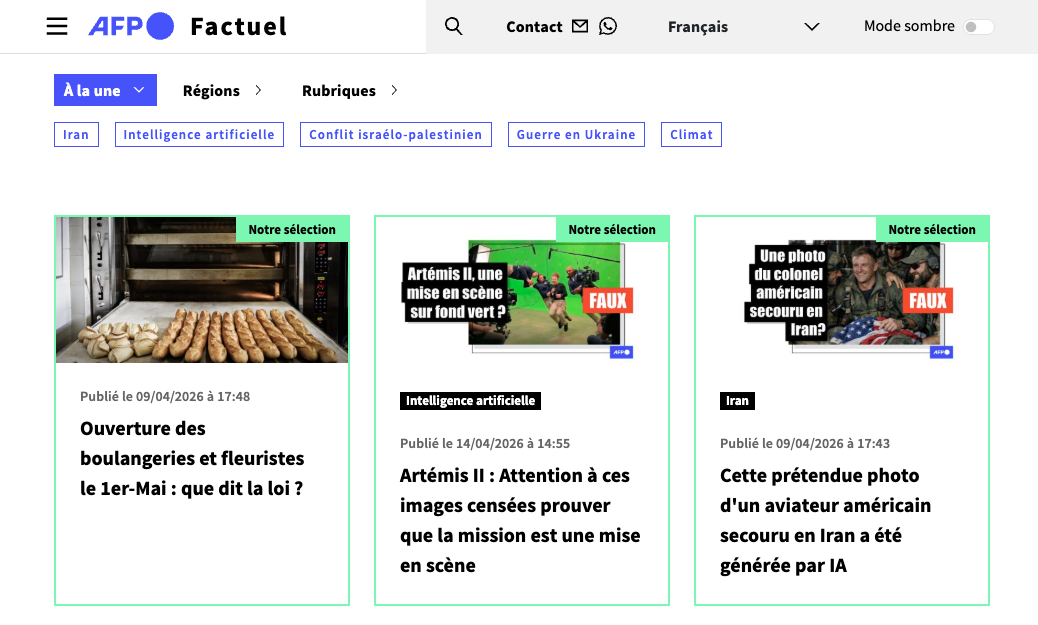Click publication date 09/04/2026 à 17:48
Viewport: 1038px width, 625px height.
pyautogui.click(x=165, y=397)
